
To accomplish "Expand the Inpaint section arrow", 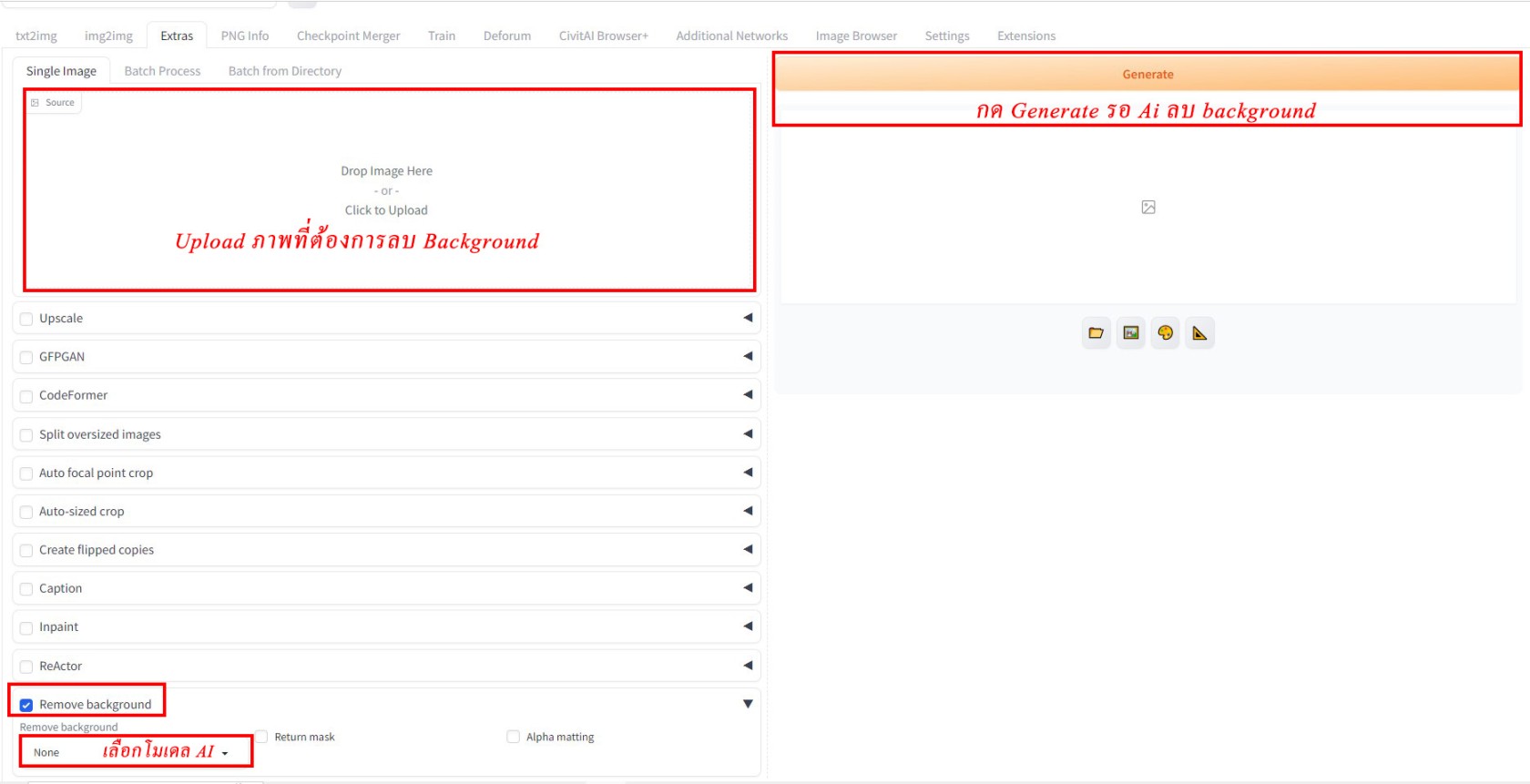I will [x=748, y=626].
